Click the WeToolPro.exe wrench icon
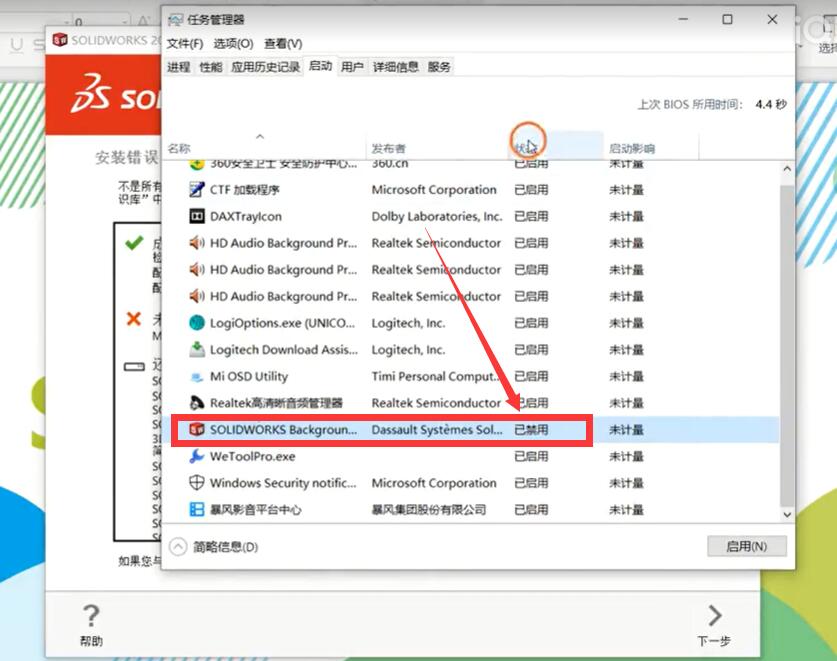This screenshot has width=837, height=661. 197,457
